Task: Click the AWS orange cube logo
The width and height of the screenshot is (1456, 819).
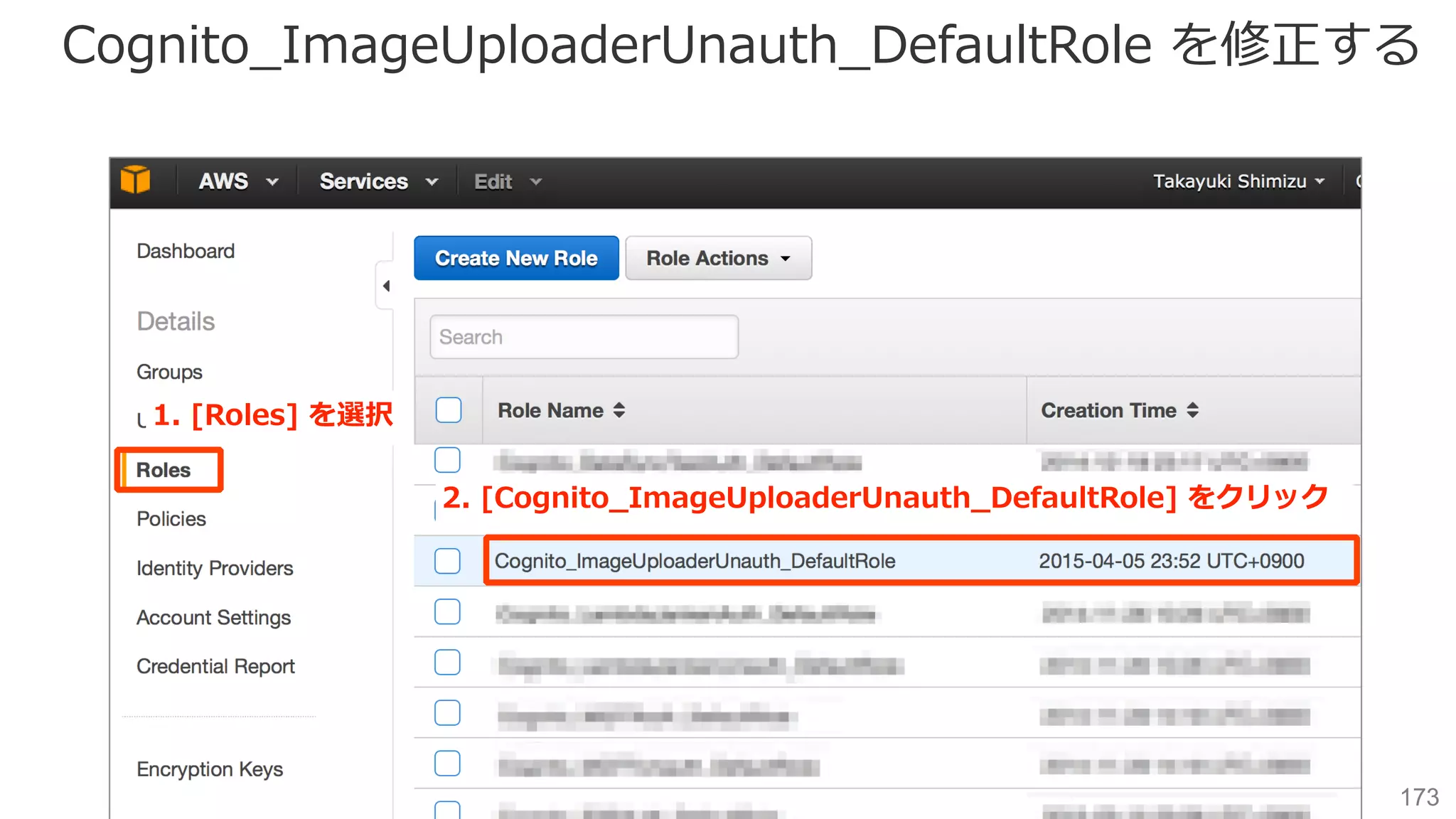Action: [x=135, y=181]
